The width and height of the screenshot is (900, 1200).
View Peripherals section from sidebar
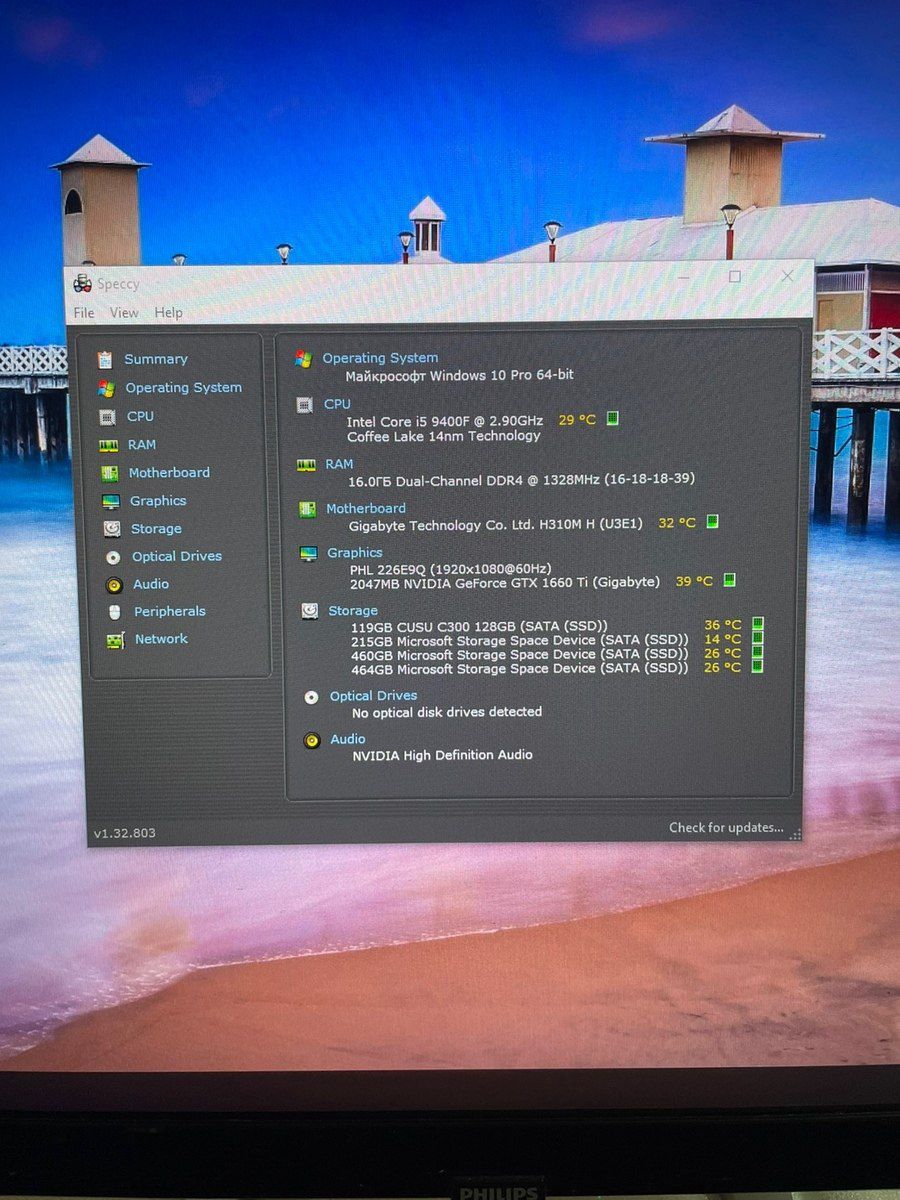[x=170, y=612]
